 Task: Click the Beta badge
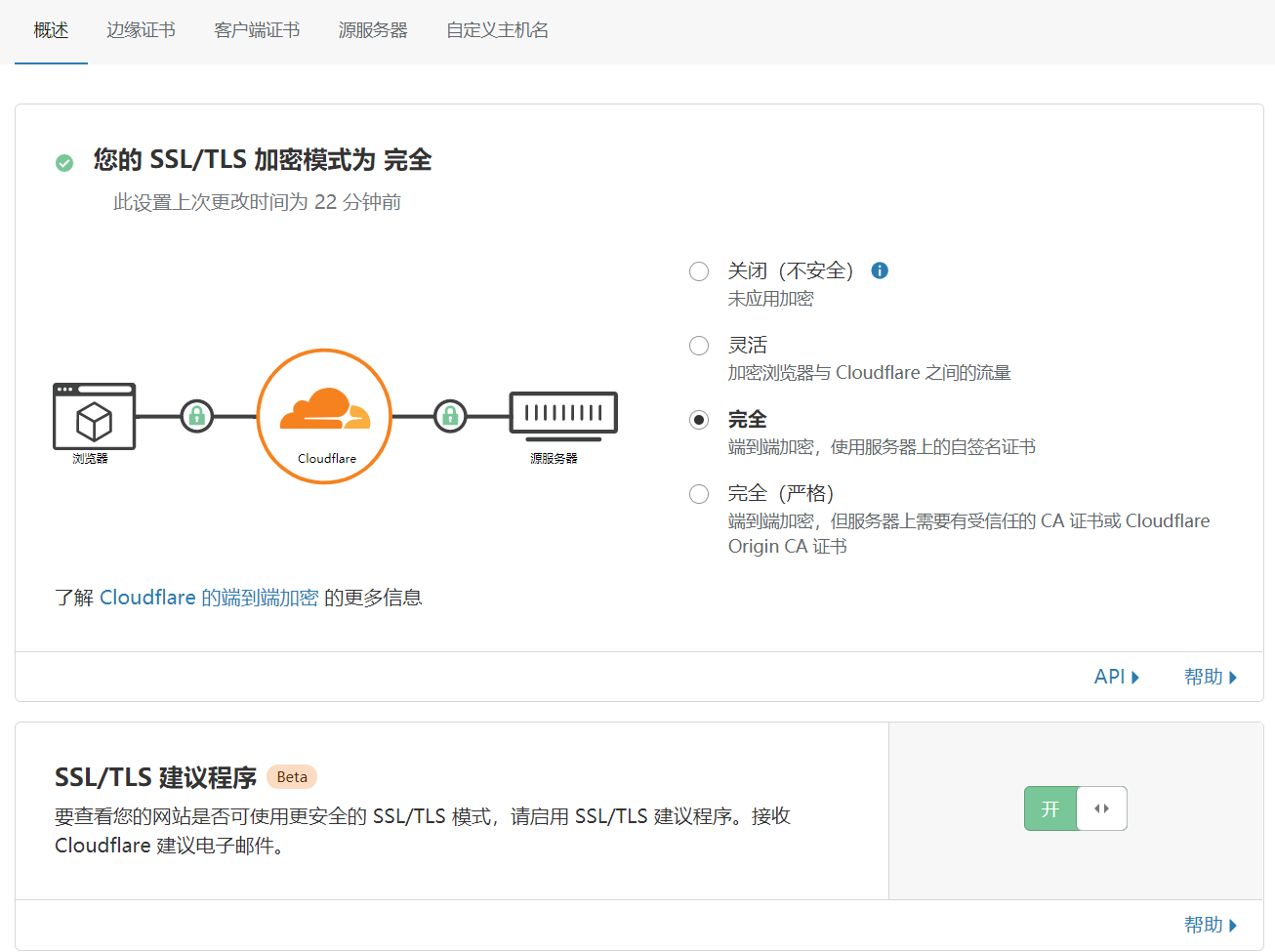[x=292, y=777]
